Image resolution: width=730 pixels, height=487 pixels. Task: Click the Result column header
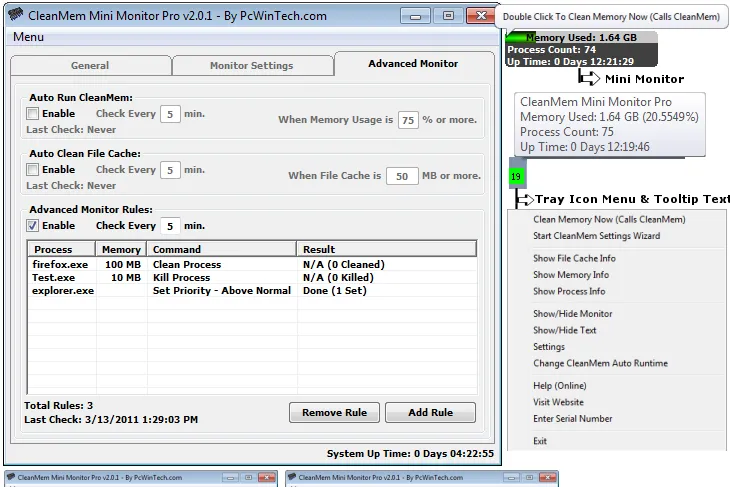[x=386, y=250]
